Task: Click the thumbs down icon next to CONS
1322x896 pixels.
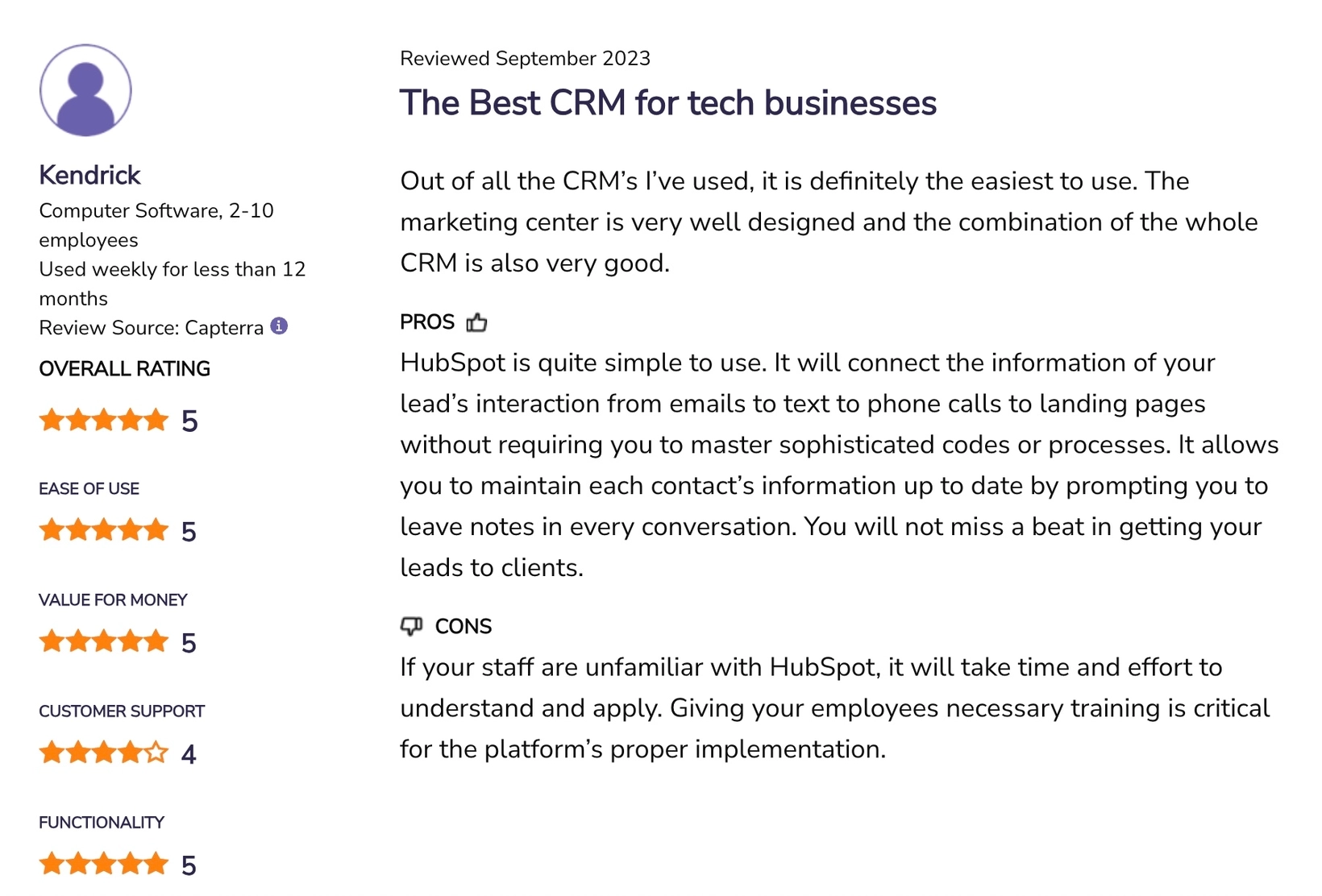Action: [x=412, y=626]
